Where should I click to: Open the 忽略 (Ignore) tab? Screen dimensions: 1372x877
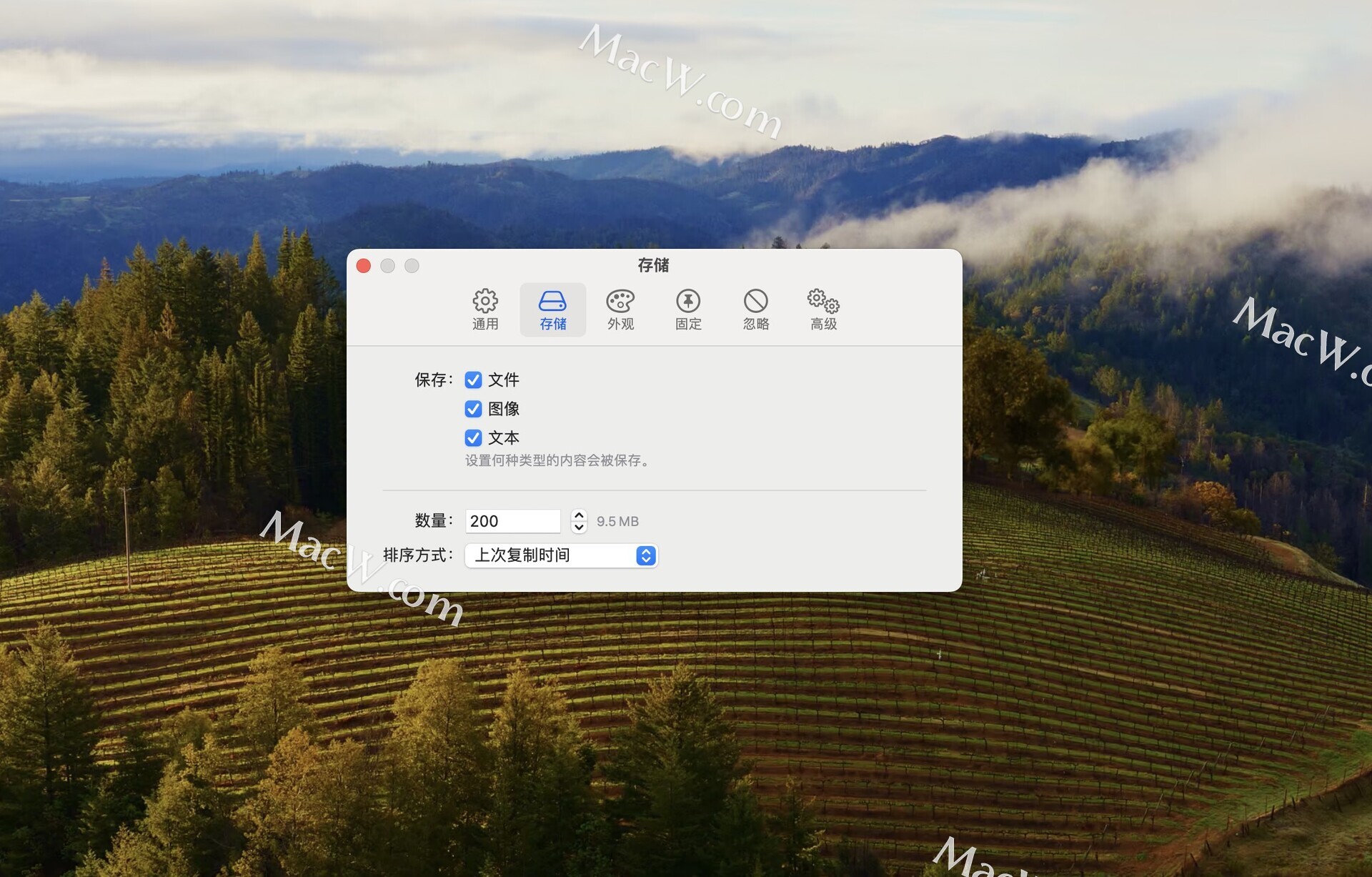point(755,309)
